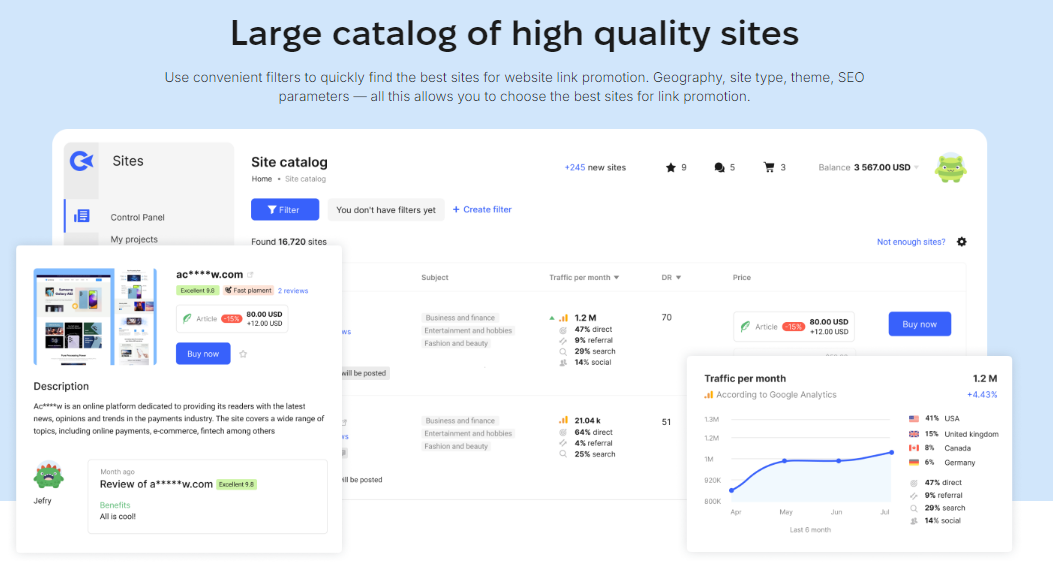Click the bar chart icon next to 1.2 M traffic
The height and width of the screenshot is (564, 1053).
point(563,318)
